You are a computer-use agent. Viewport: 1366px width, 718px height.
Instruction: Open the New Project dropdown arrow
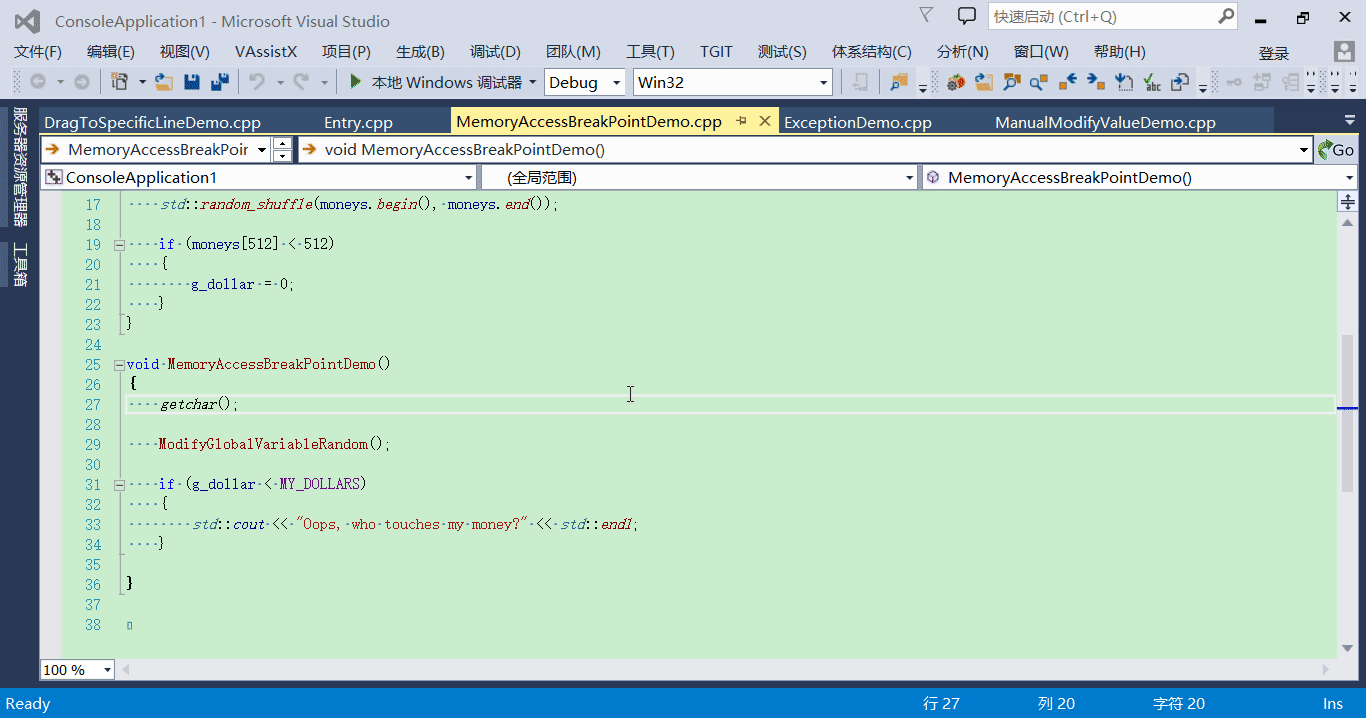click(x=142, y=82)
